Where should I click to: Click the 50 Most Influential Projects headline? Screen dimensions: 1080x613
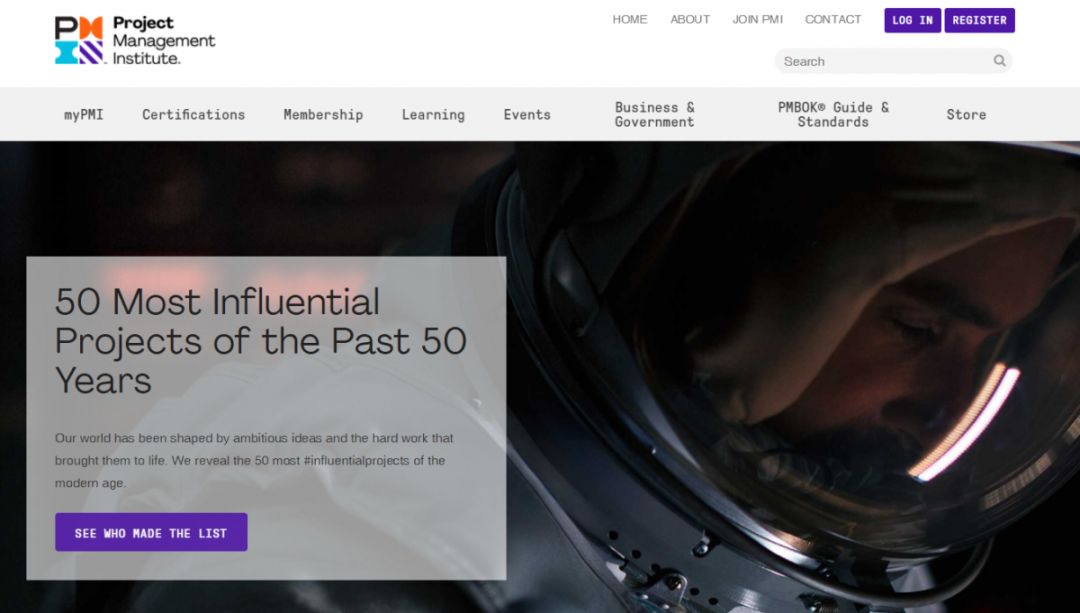point(260,340)
